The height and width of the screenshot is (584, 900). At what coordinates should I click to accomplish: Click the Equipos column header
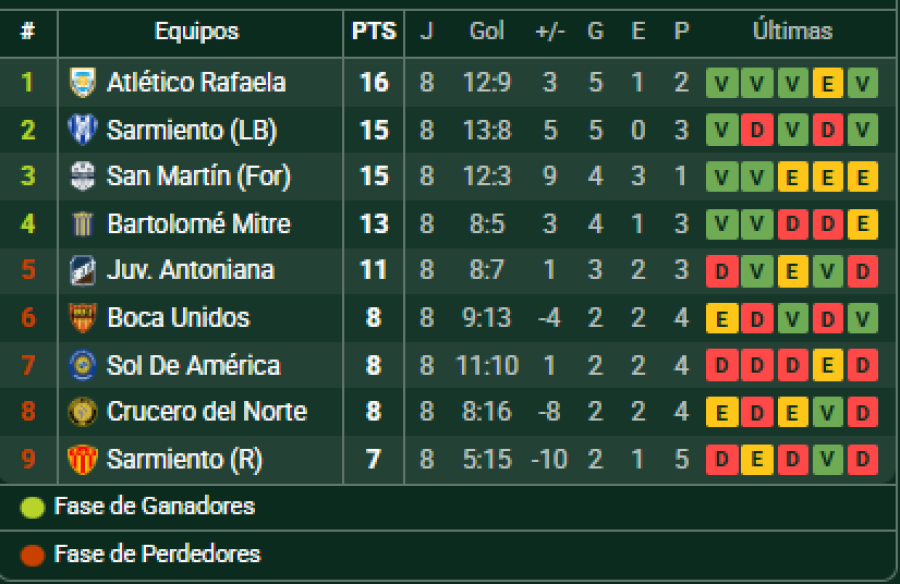click(x=197, y=32)
